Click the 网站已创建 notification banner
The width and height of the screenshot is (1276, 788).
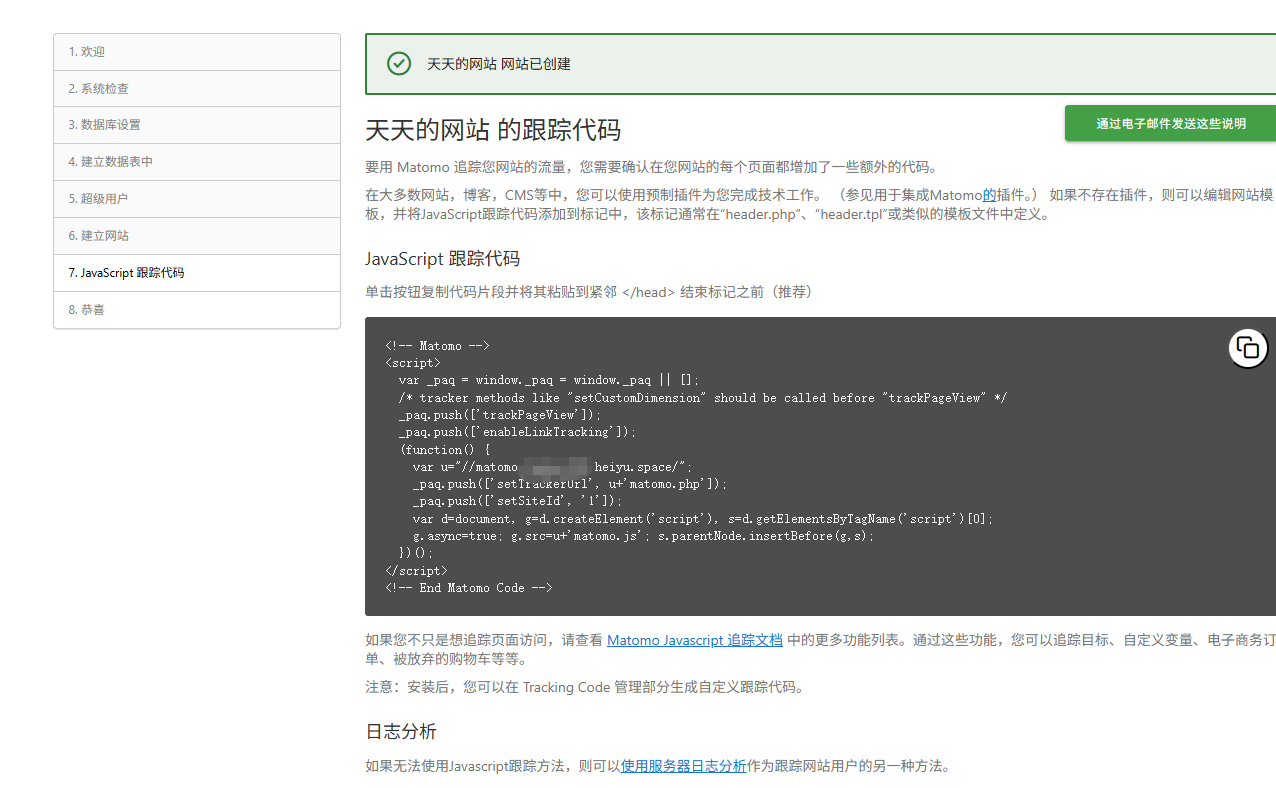(820, 63)
